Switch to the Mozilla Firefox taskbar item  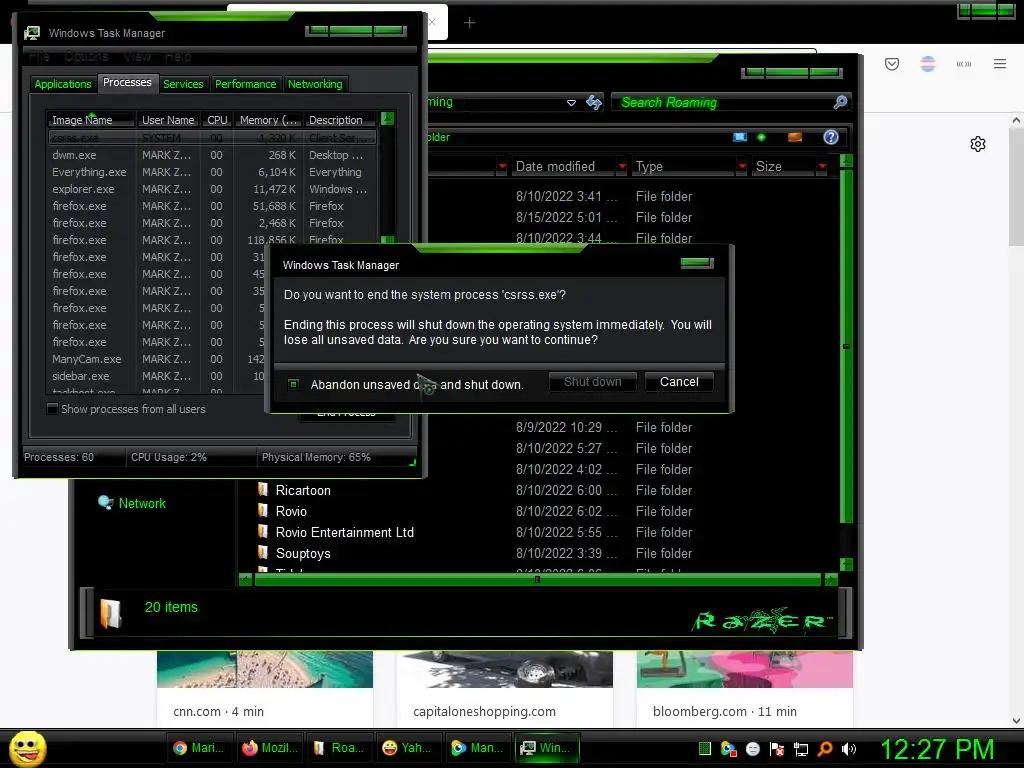click(269, 748)
